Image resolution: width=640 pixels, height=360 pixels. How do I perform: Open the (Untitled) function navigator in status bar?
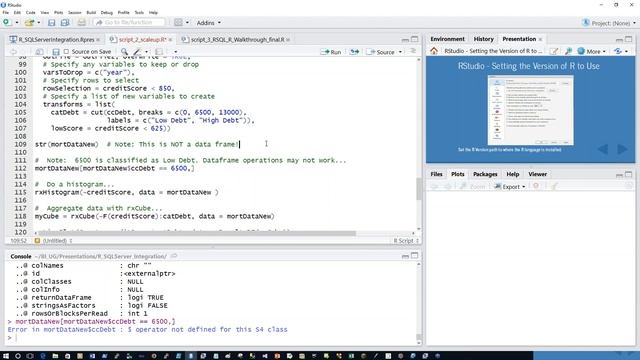(53, 241)
